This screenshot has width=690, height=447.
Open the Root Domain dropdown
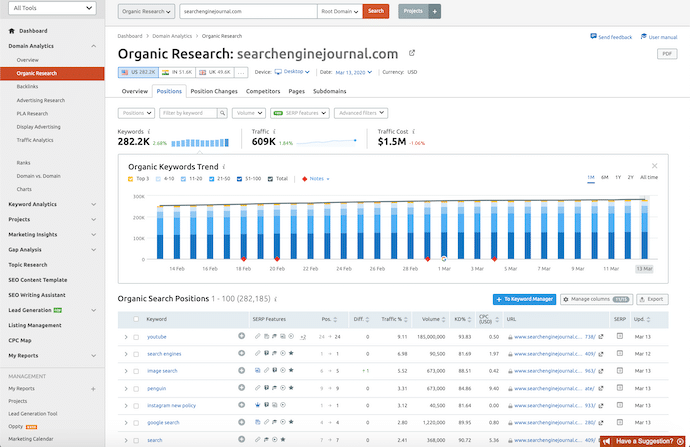tap(340, 11)
